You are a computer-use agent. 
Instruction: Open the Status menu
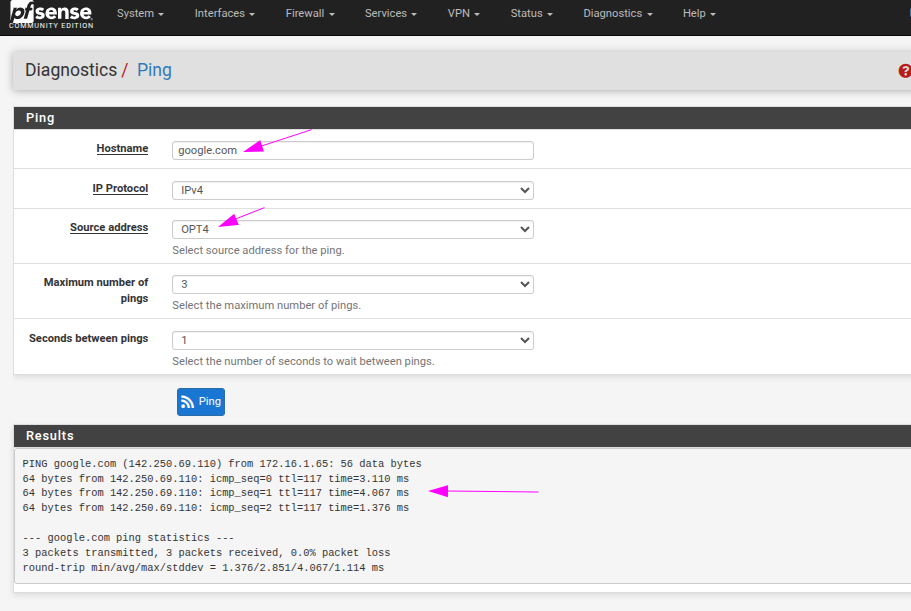pyautogui.click(x=531, y=14)
